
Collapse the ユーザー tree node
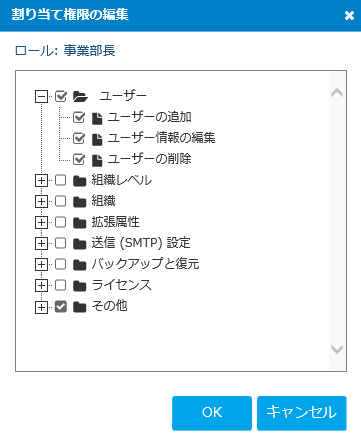coord(41,97)
